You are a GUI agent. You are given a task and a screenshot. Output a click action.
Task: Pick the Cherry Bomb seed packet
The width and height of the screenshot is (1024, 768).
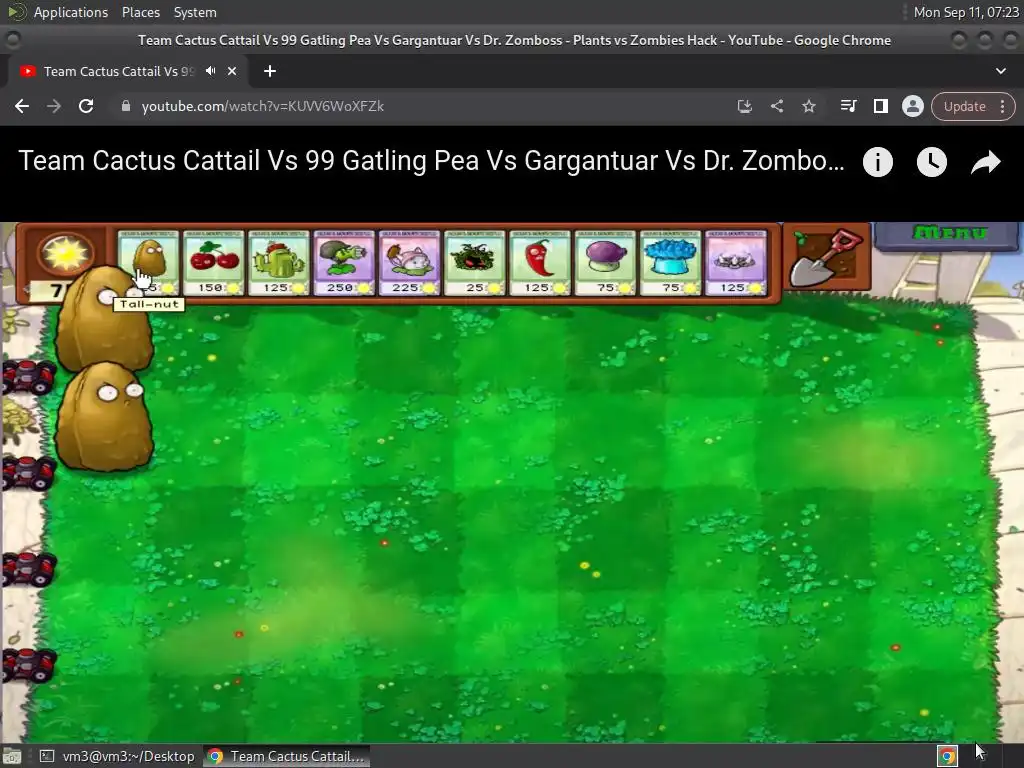(x=214, y=263)
